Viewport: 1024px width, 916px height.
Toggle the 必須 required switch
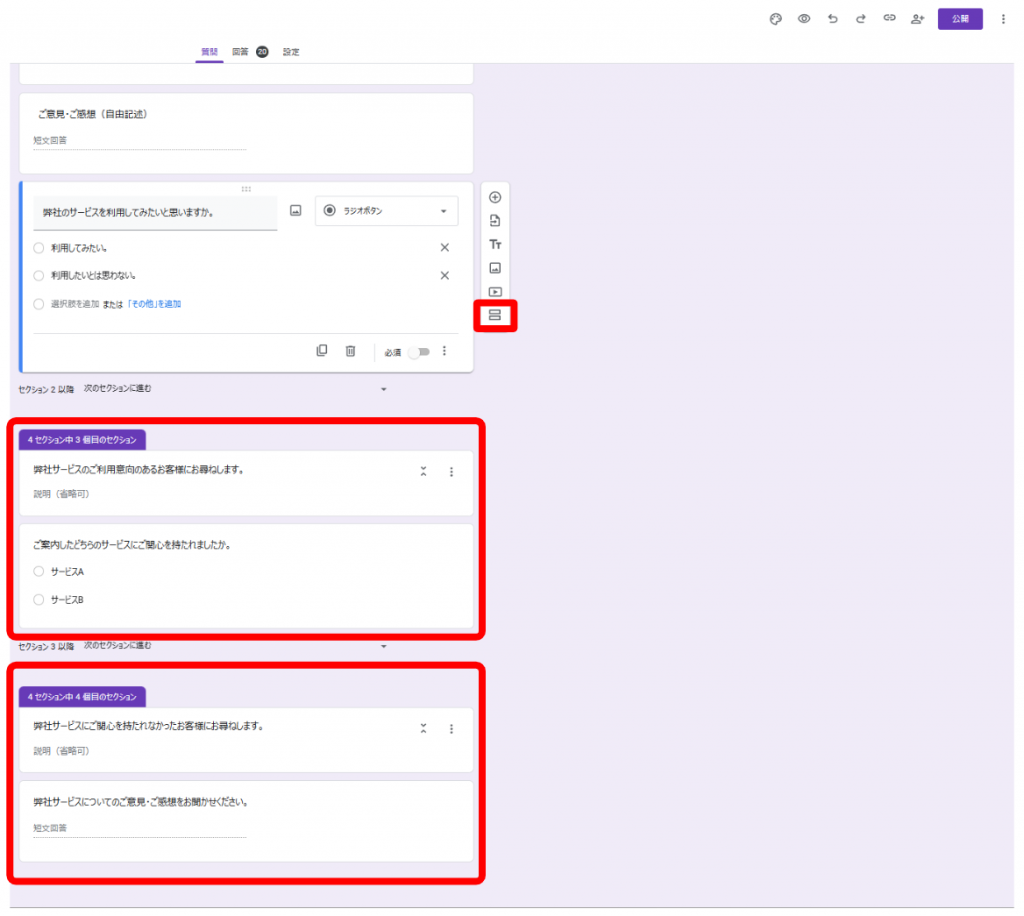pyautogui.click(x=416, y=352)
